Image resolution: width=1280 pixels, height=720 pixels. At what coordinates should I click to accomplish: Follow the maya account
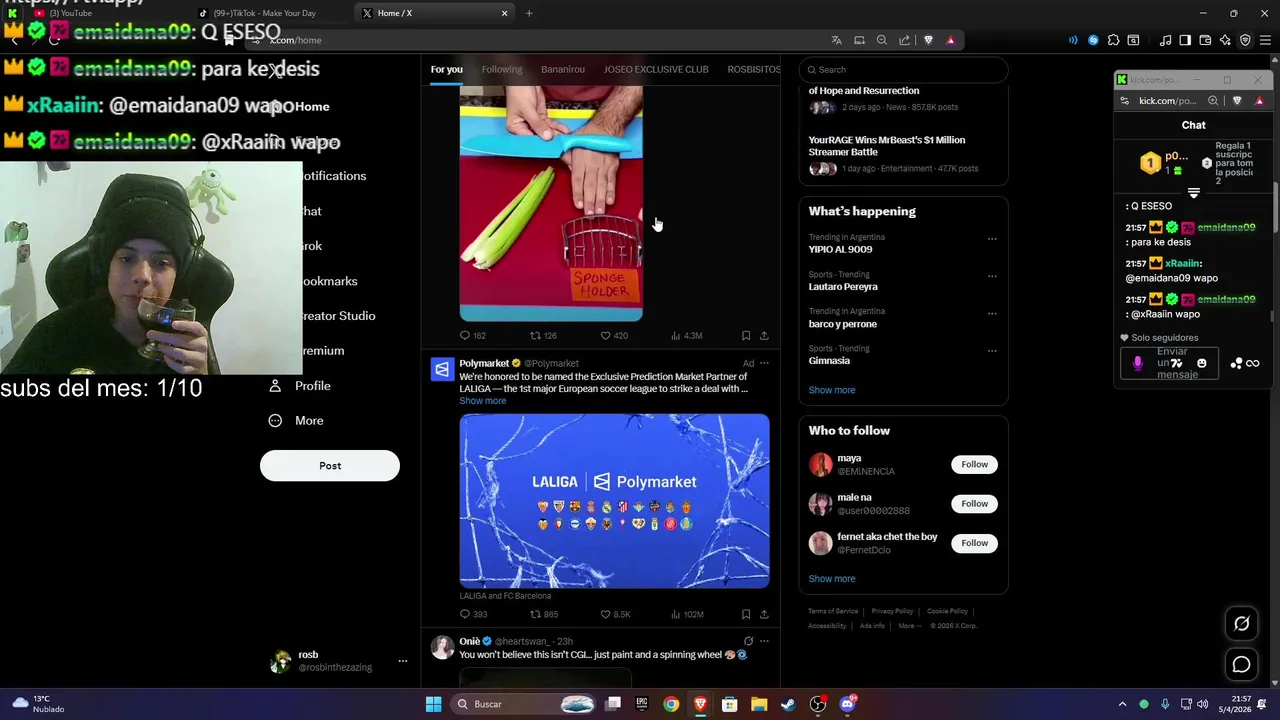tap(974, 464)
